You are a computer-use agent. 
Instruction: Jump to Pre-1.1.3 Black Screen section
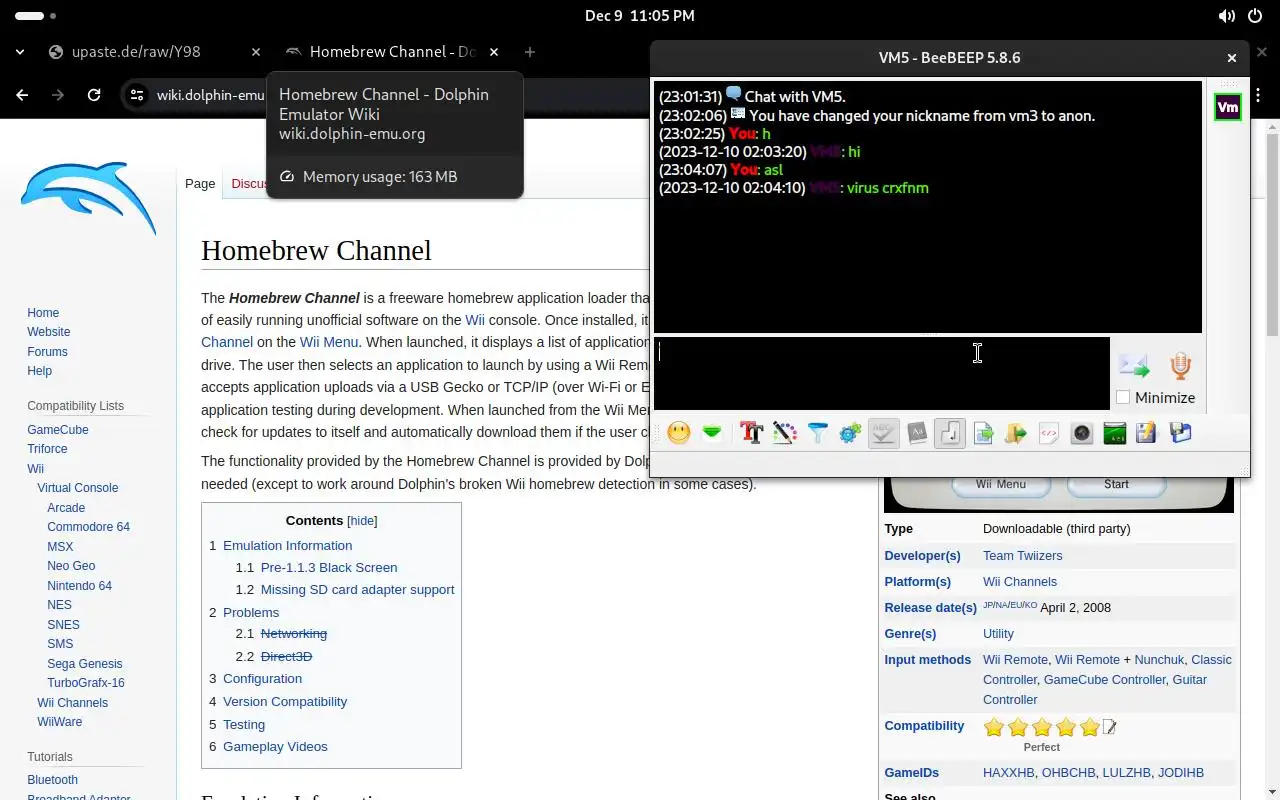coord(329,567)
